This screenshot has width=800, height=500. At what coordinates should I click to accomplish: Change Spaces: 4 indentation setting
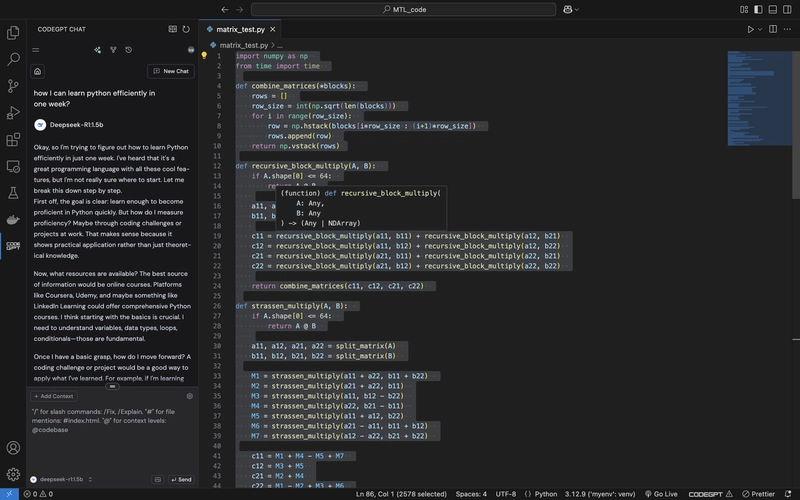pos(471,494)
